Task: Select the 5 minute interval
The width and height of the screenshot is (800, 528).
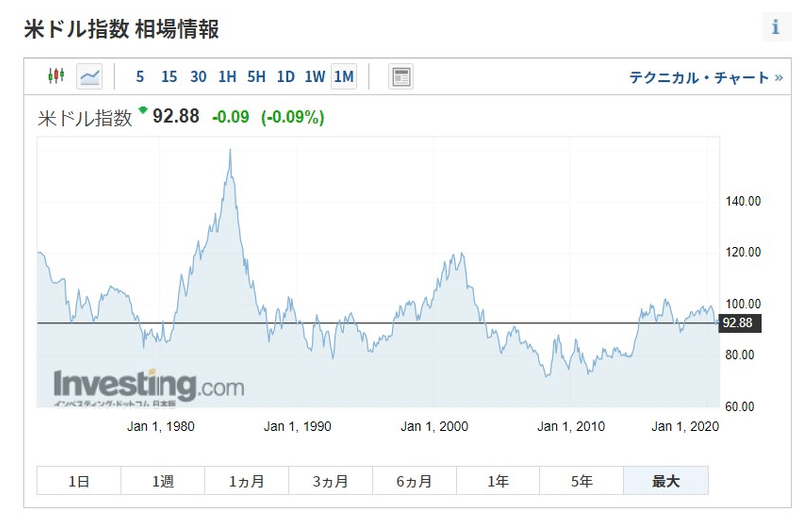Action: coord(139,77)
